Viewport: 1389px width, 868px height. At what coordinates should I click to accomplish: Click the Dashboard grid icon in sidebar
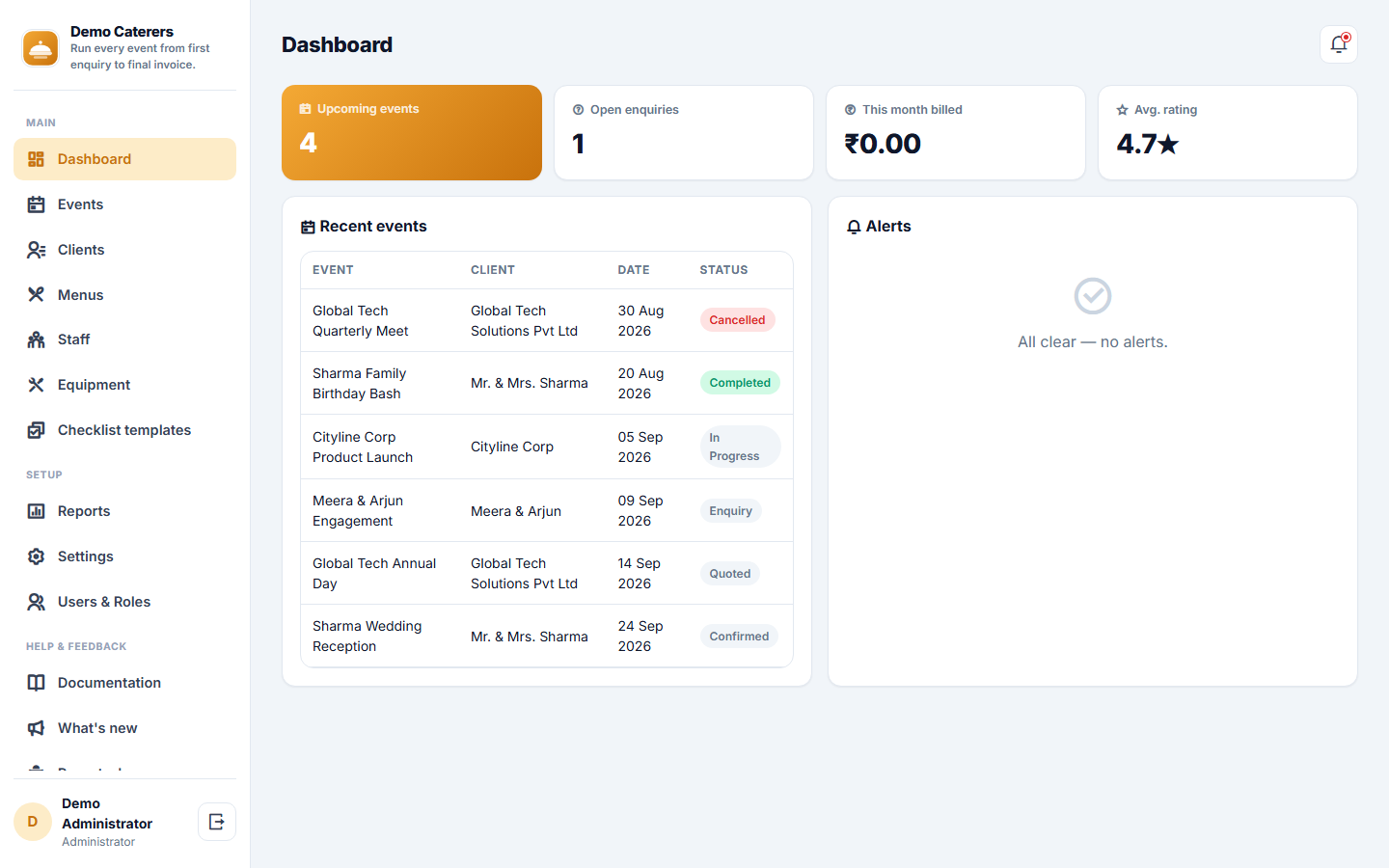point(36,159)
